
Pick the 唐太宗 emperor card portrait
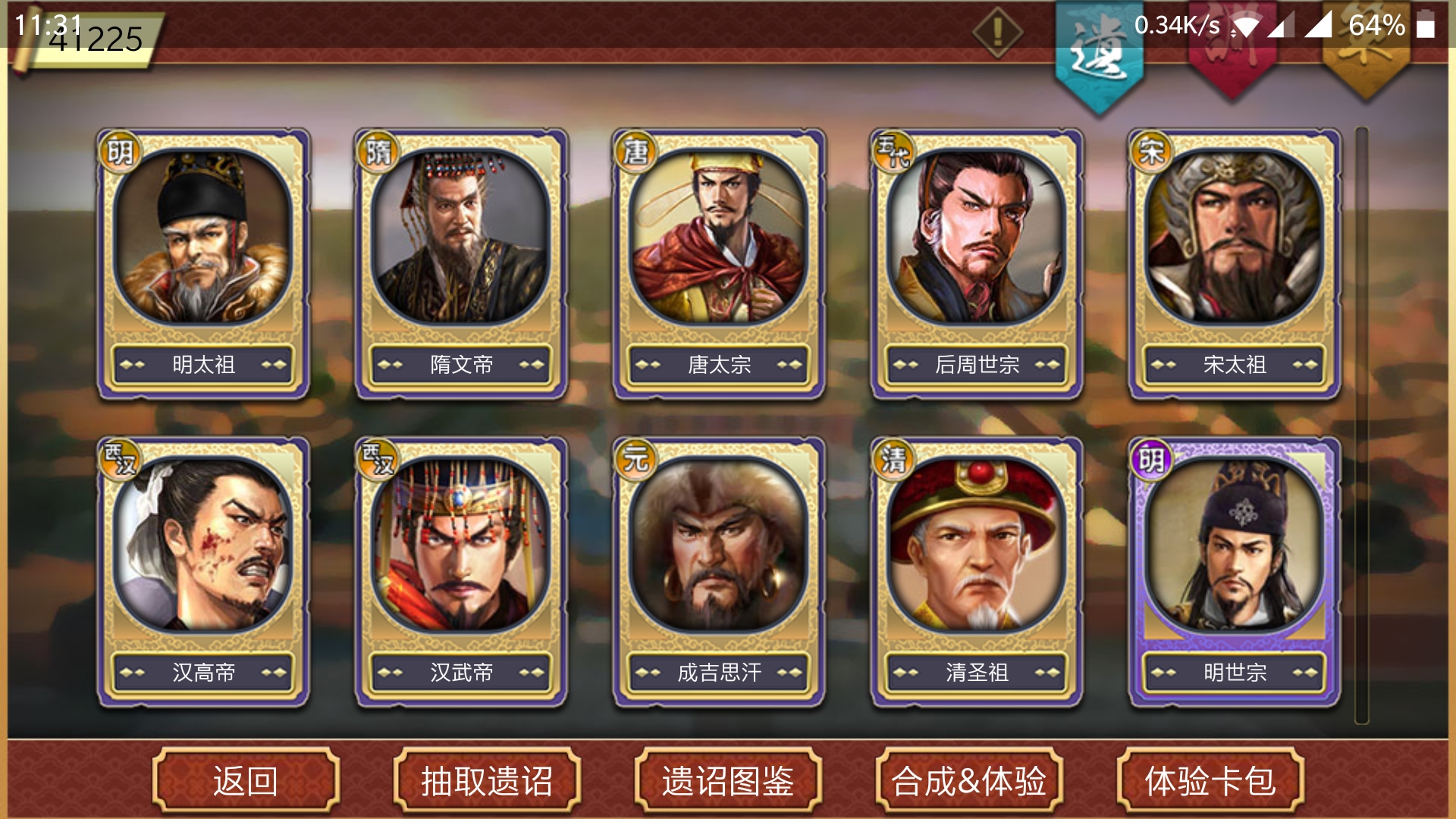coord(718,237)
